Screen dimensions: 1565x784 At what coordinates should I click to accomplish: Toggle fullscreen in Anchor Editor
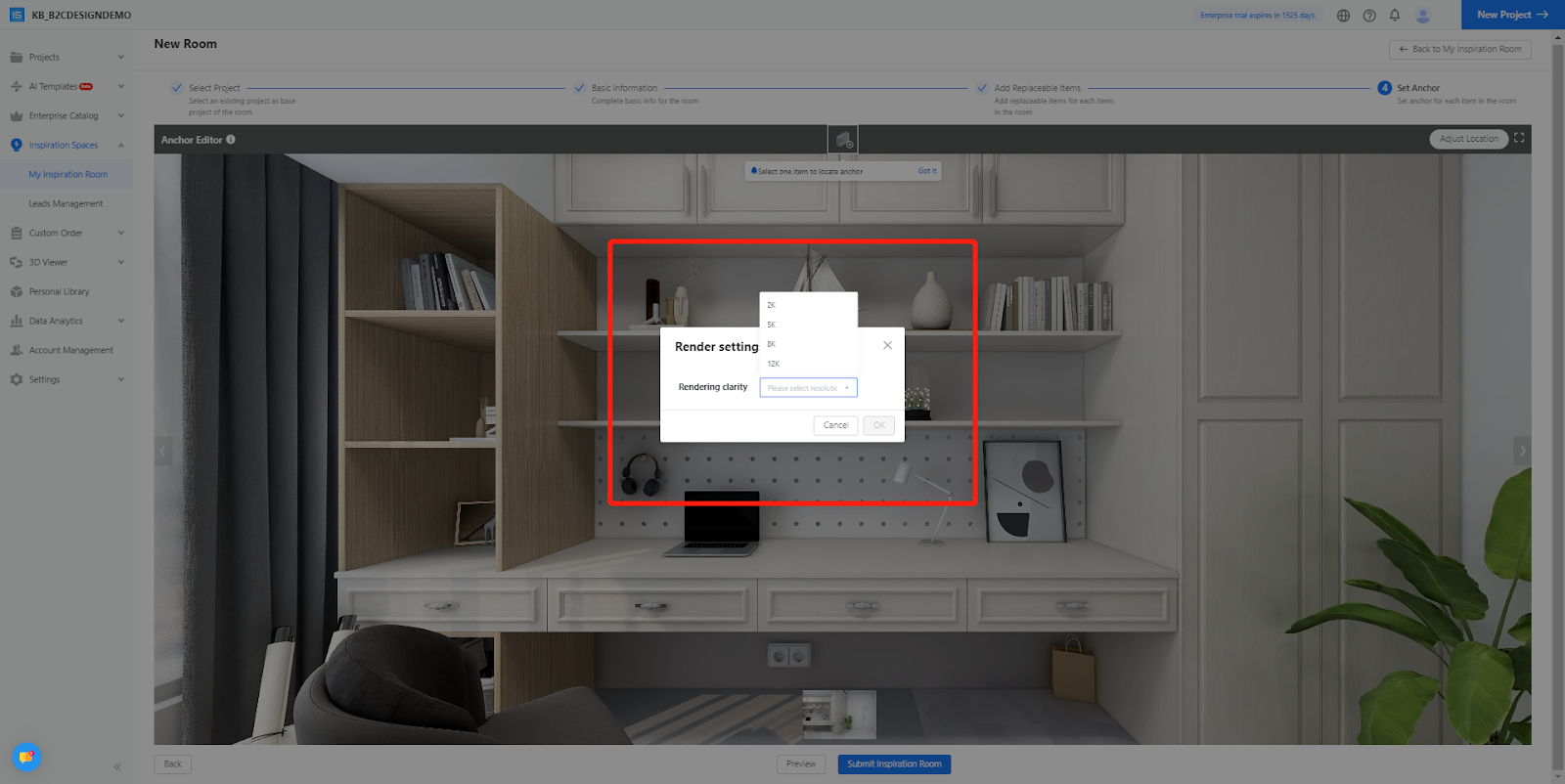click(x=1519, y=138)
